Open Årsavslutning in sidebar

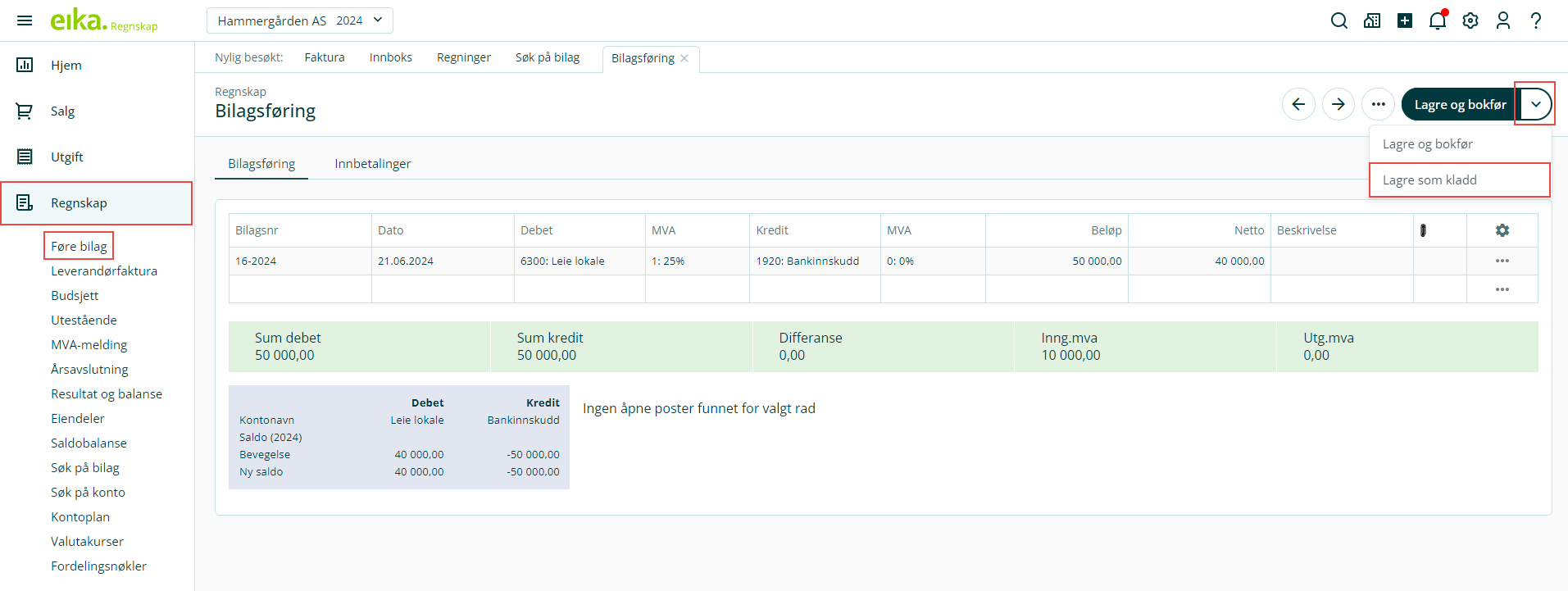pos(89,369)
